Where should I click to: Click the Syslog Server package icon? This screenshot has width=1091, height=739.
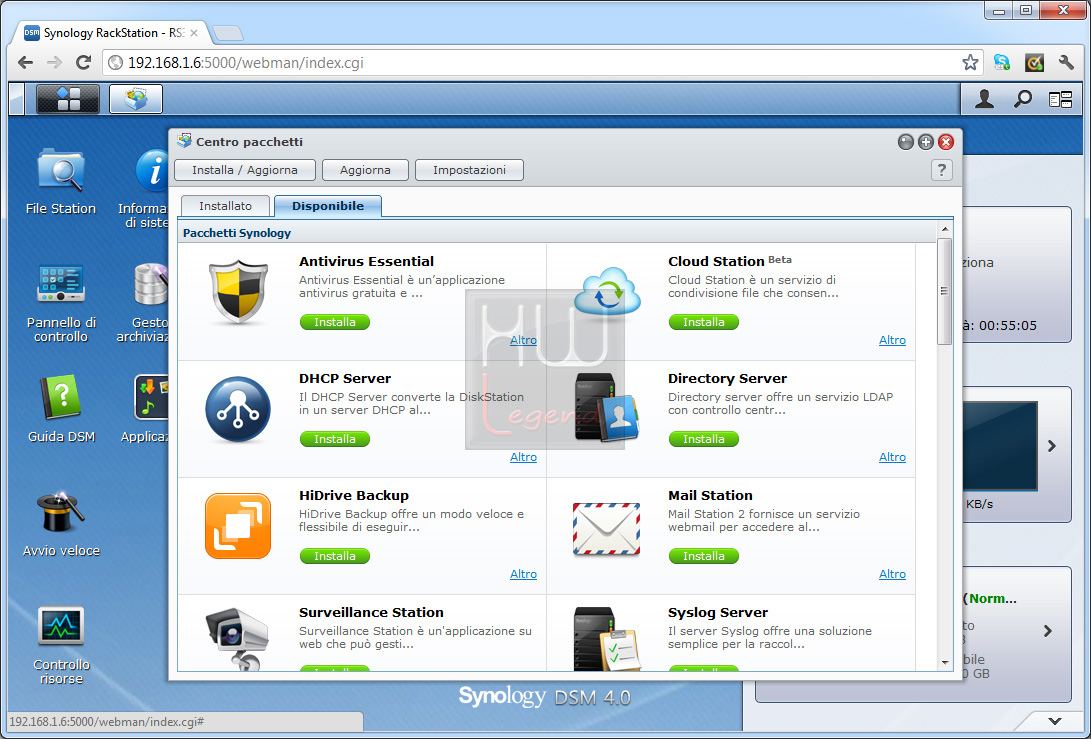(607, 639)
